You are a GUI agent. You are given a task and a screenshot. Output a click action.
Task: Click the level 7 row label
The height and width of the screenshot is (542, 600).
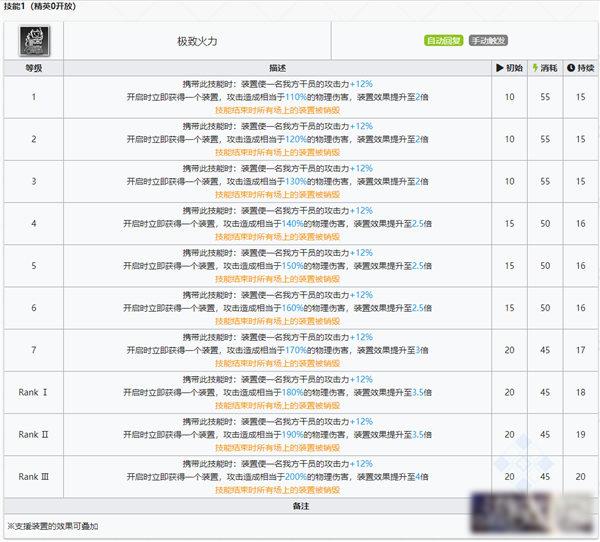point(34,350)
